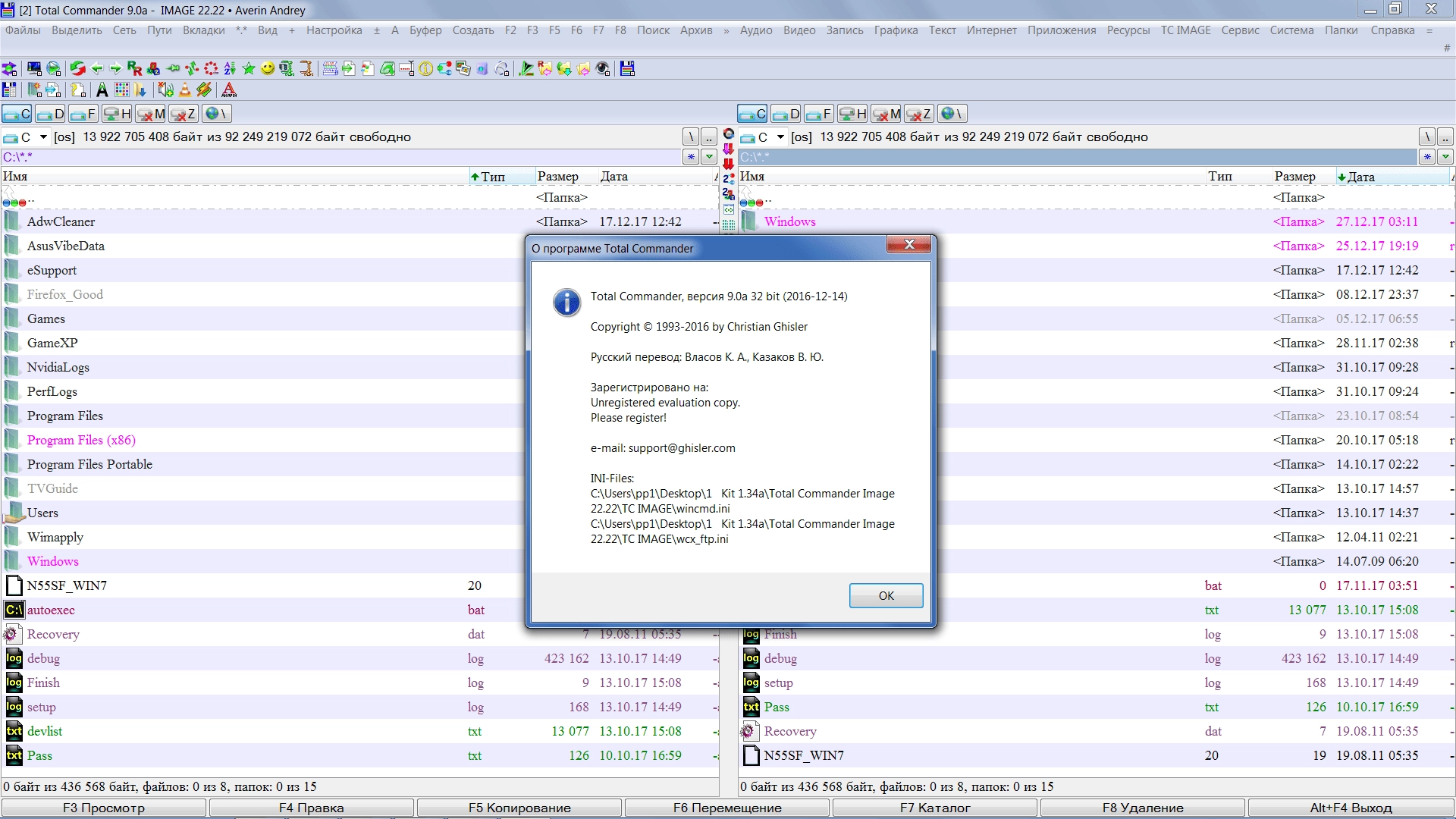Select network globe button in right drive bar
The width and height of the screenshot is (1456, 819).
[952, 114]
